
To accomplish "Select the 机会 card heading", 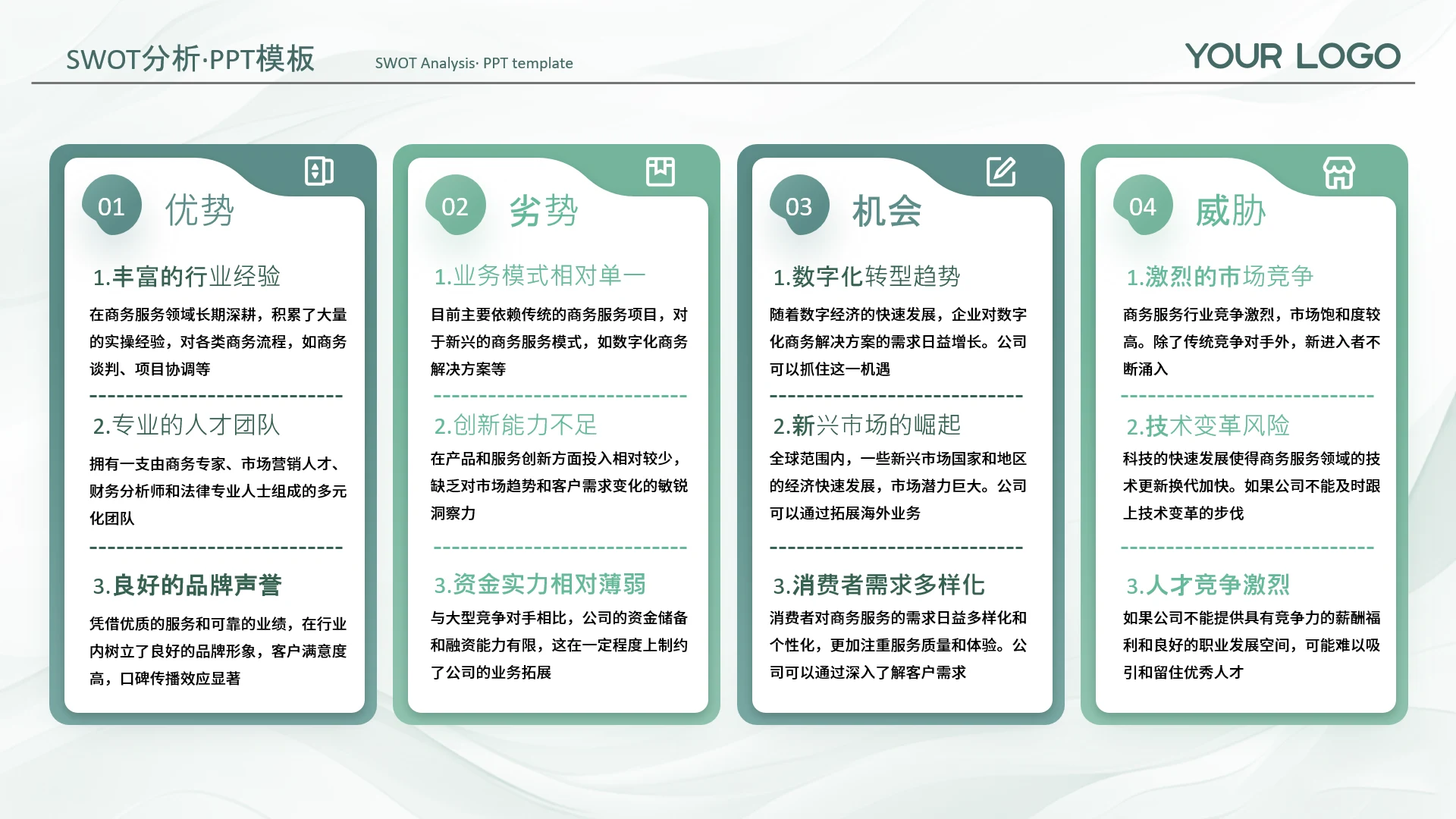I will (886, 210).
